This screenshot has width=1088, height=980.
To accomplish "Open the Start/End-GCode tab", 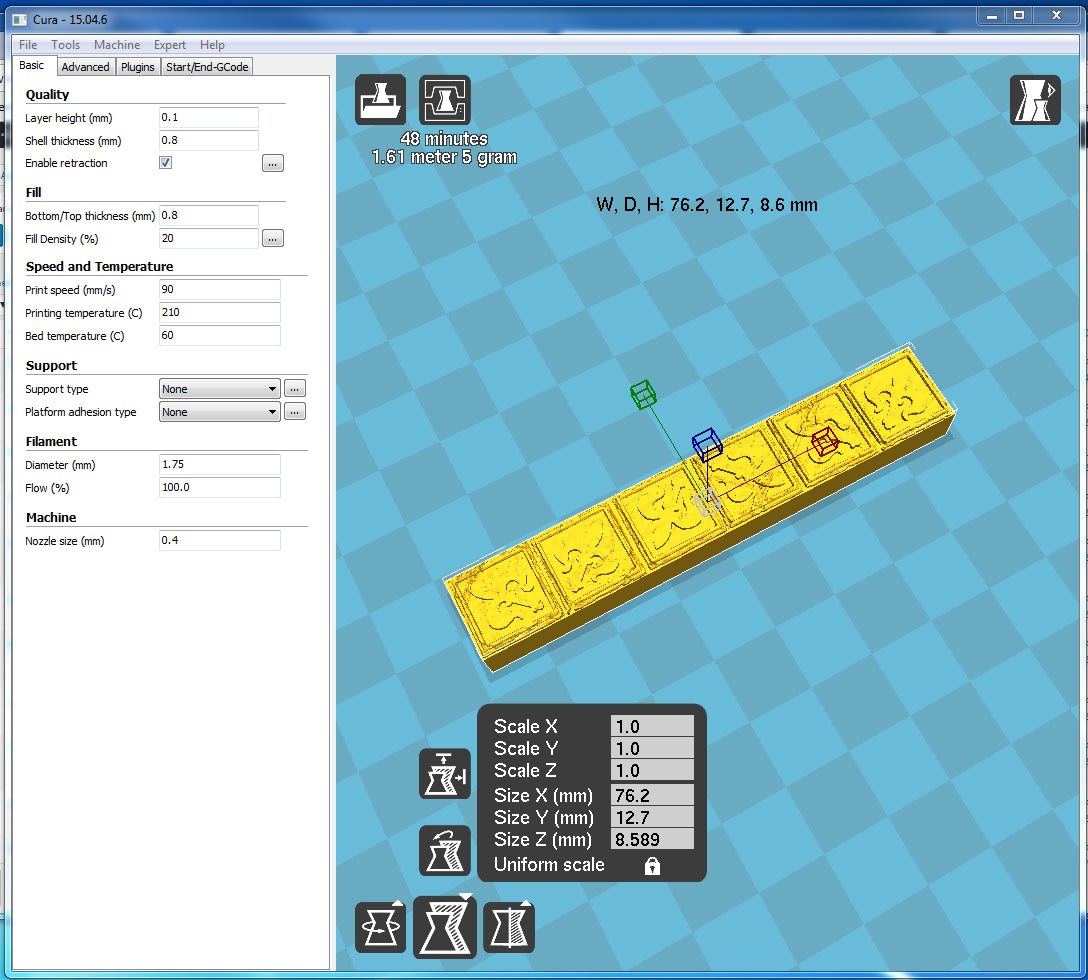I will [207, 67].
